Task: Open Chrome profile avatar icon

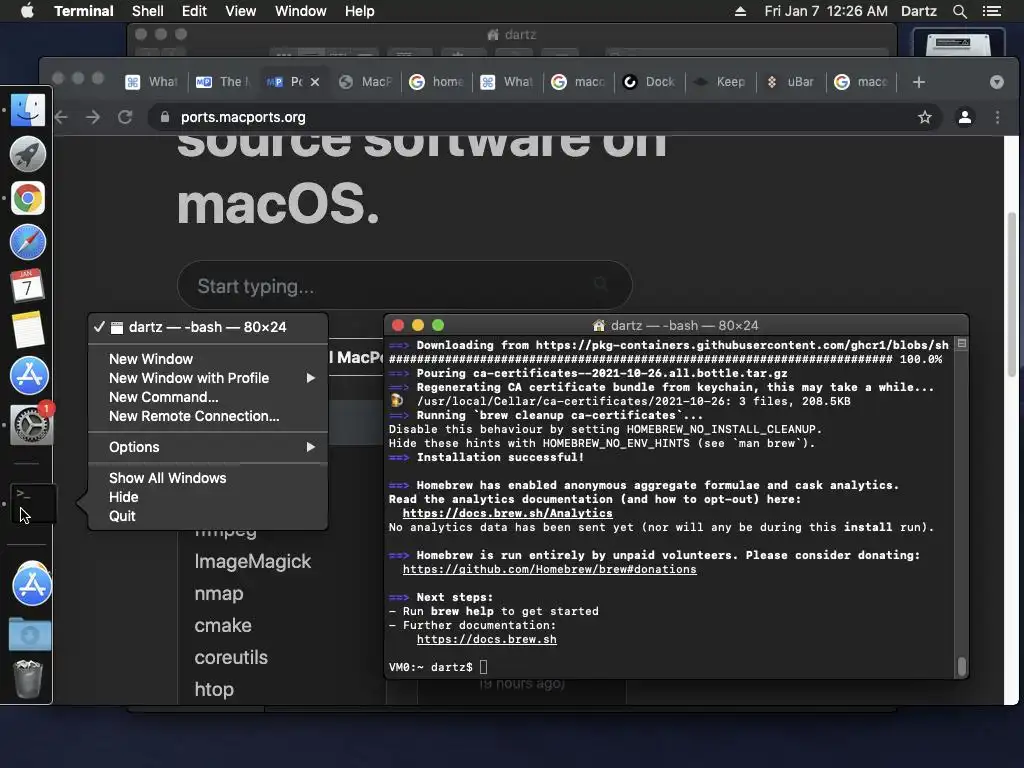Action: tap(965, 117)
